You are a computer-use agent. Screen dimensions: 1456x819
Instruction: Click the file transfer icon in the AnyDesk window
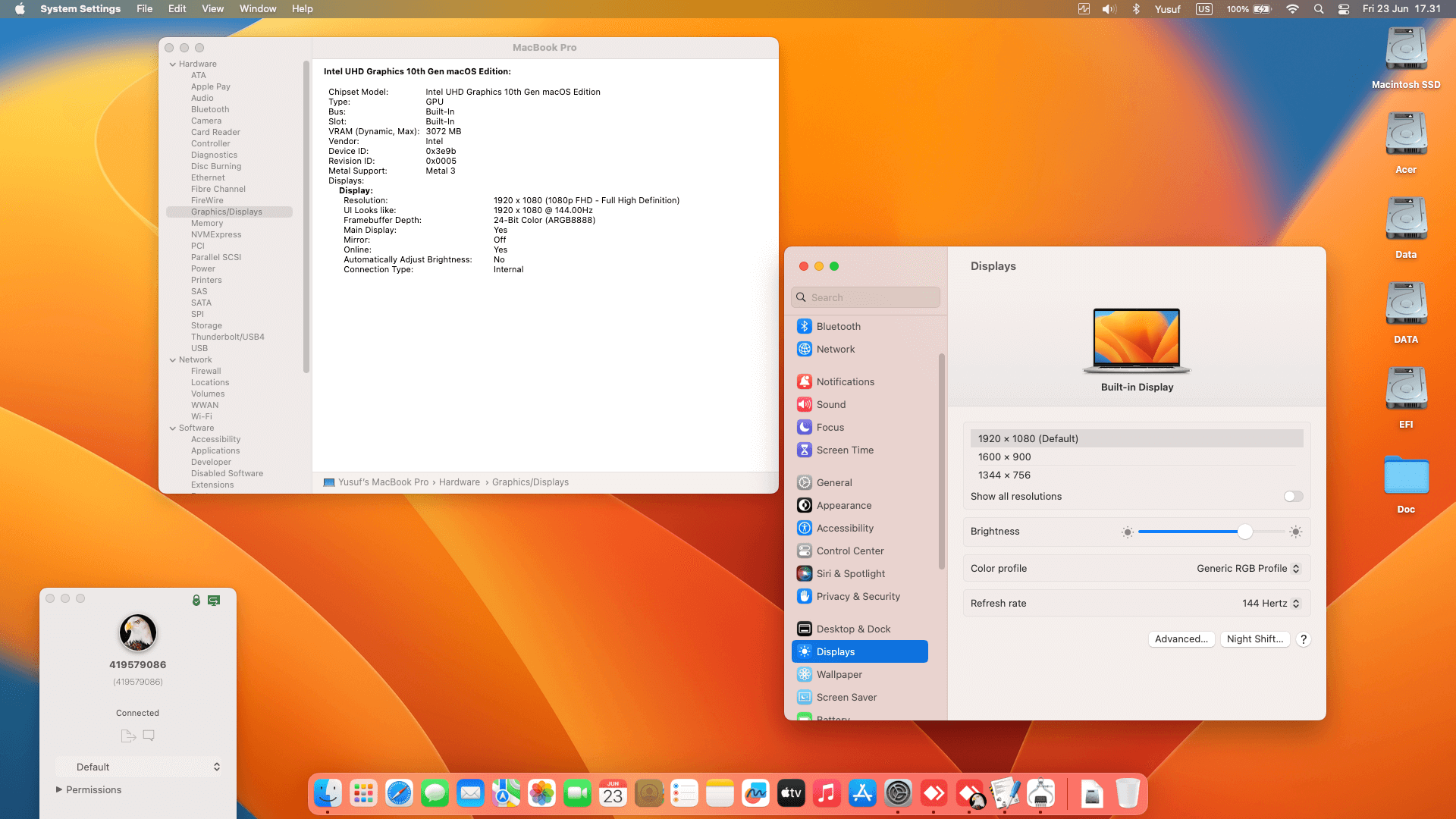pos(128,736)
